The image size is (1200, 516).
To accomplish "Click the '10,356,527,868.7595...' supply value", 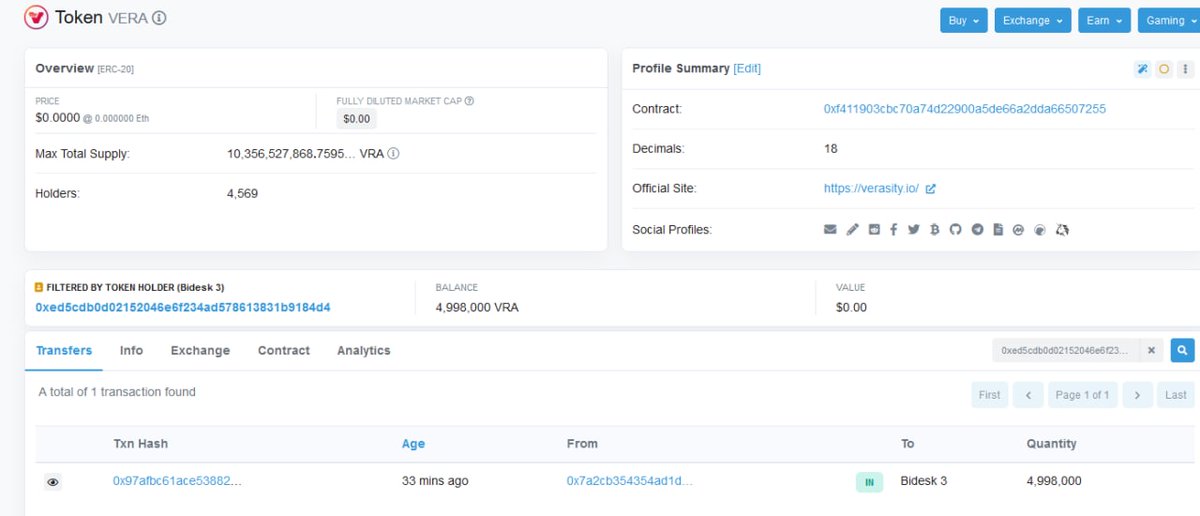I will (291, 154).
